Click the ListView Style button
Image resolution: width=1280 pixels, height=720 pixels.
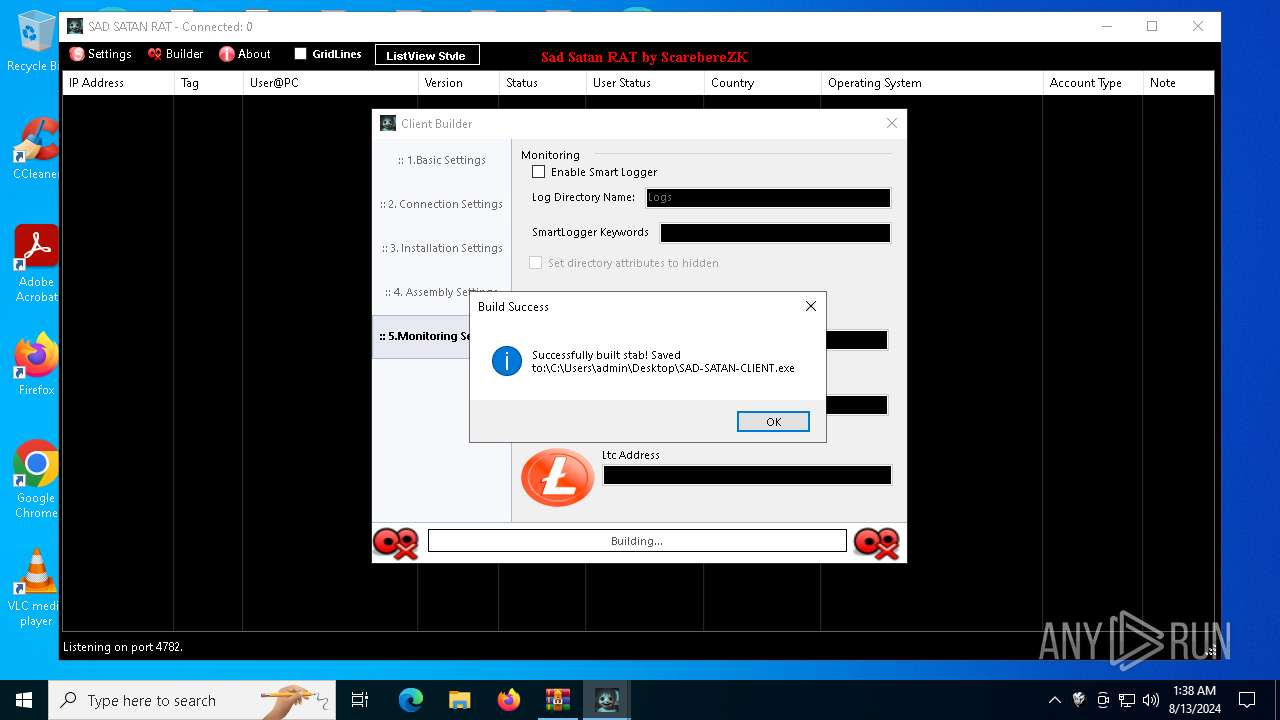coord(427,55)
